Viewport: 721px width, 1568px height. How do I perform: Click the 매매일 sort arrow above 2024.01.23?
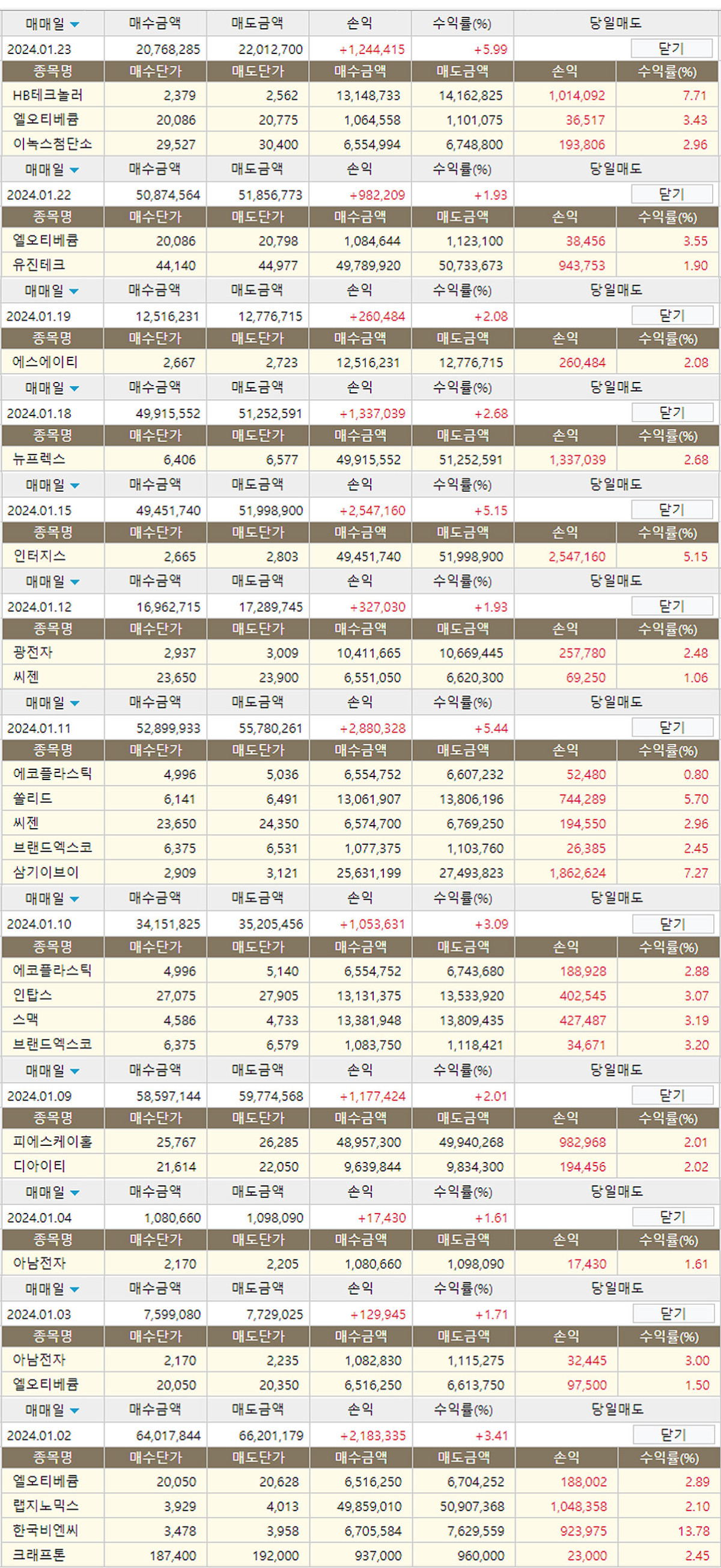(x=75, y=25)
